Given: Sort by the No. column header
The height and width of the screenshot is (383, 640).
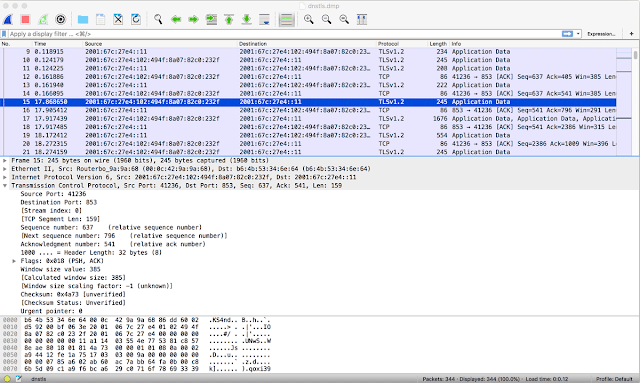Looking at the screenshot, I should 16,44.
